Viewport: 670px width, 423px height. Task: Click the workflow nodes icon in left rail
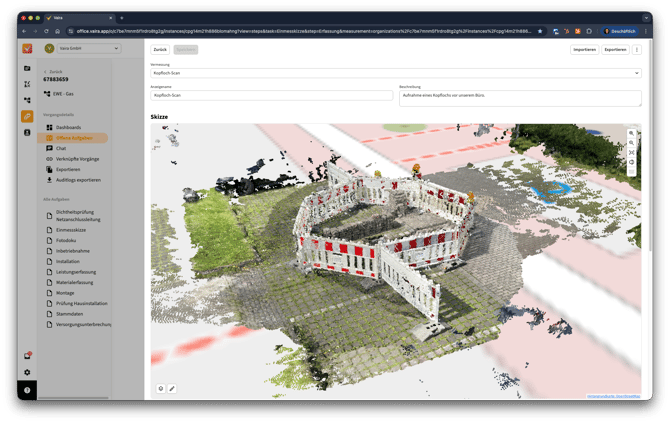27,100
